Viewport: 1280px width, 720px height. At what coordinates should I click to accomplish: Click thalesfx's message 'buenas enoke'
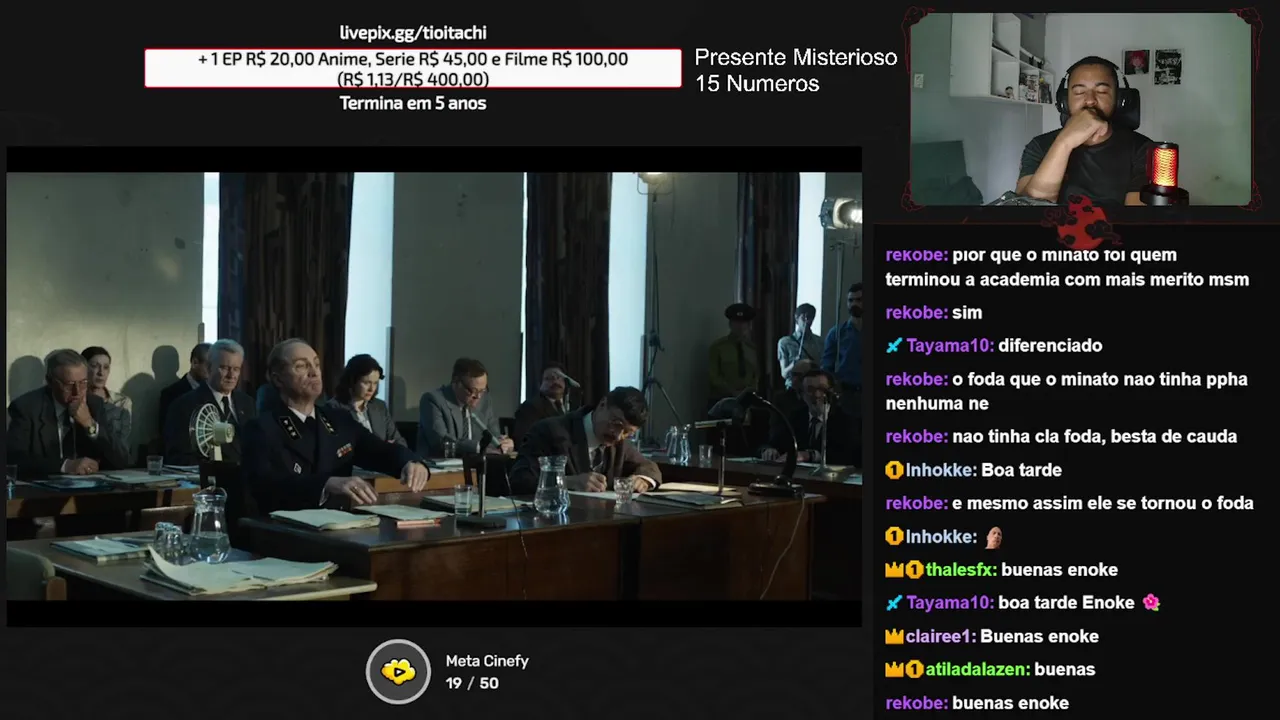point(1059,570)
